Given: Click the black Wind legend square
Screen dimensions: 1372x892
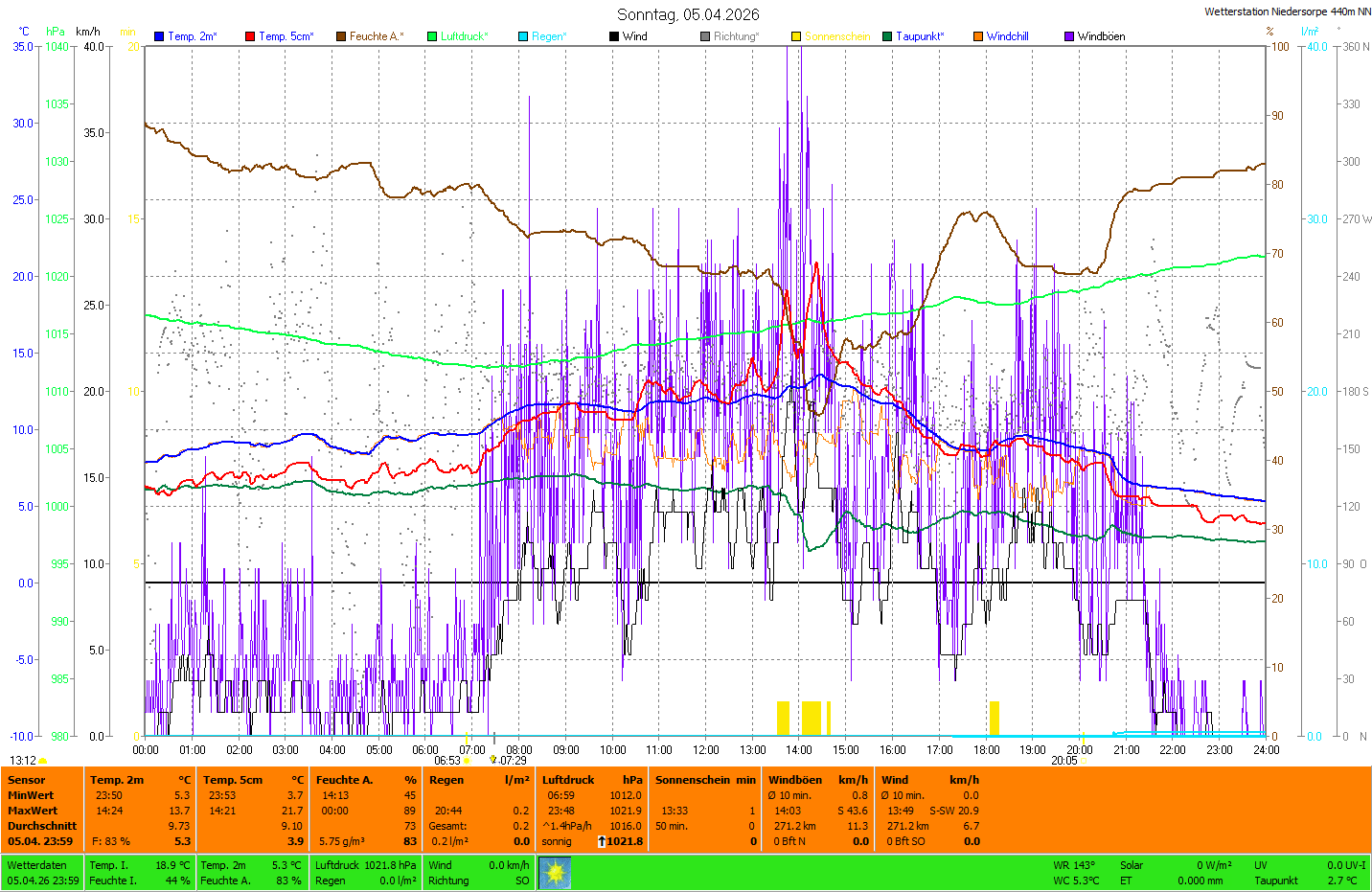Looking at the screenshot, I should coord(614,36).
